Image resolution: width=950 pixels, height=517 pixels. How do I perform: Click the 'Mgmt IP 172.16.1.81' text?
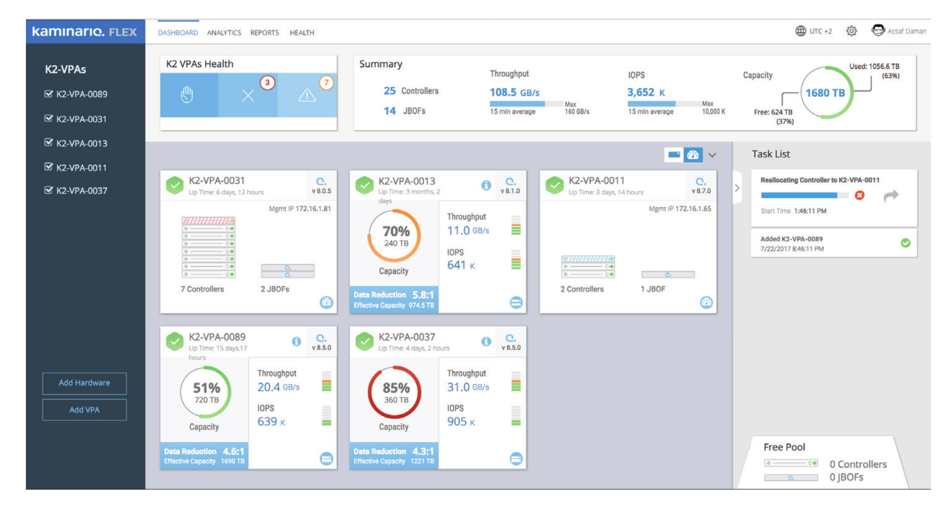click(x=300, y=208)
